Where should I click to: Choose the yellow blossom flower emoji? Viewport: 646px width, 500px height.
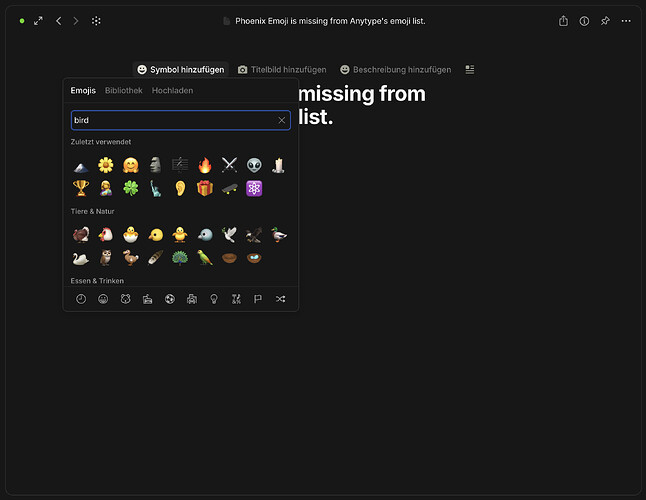106,166
